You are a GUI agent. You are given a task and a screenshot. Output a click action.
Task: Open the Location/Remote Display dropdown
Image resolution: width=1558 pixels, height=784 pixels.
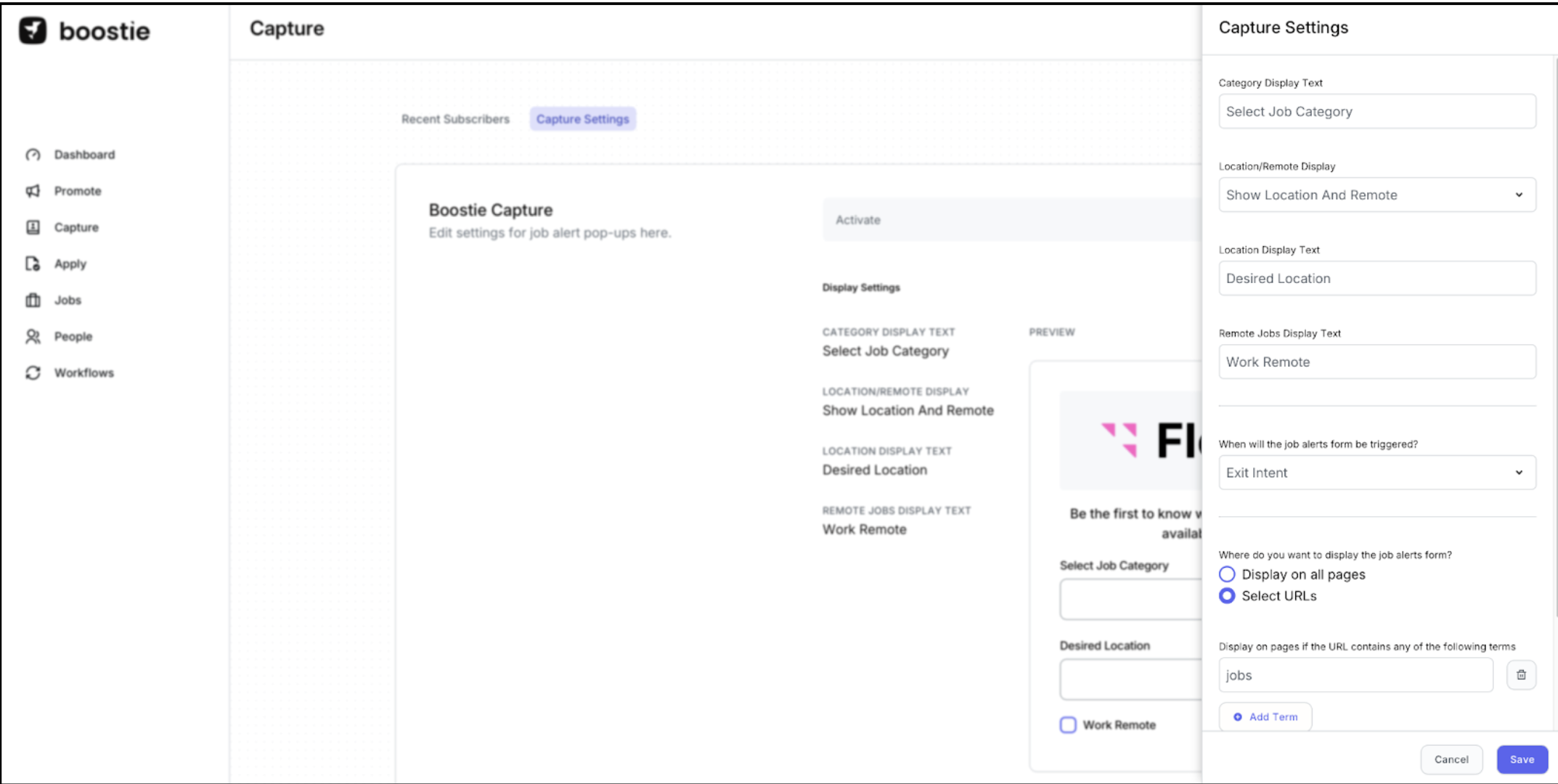(1376, 195)
